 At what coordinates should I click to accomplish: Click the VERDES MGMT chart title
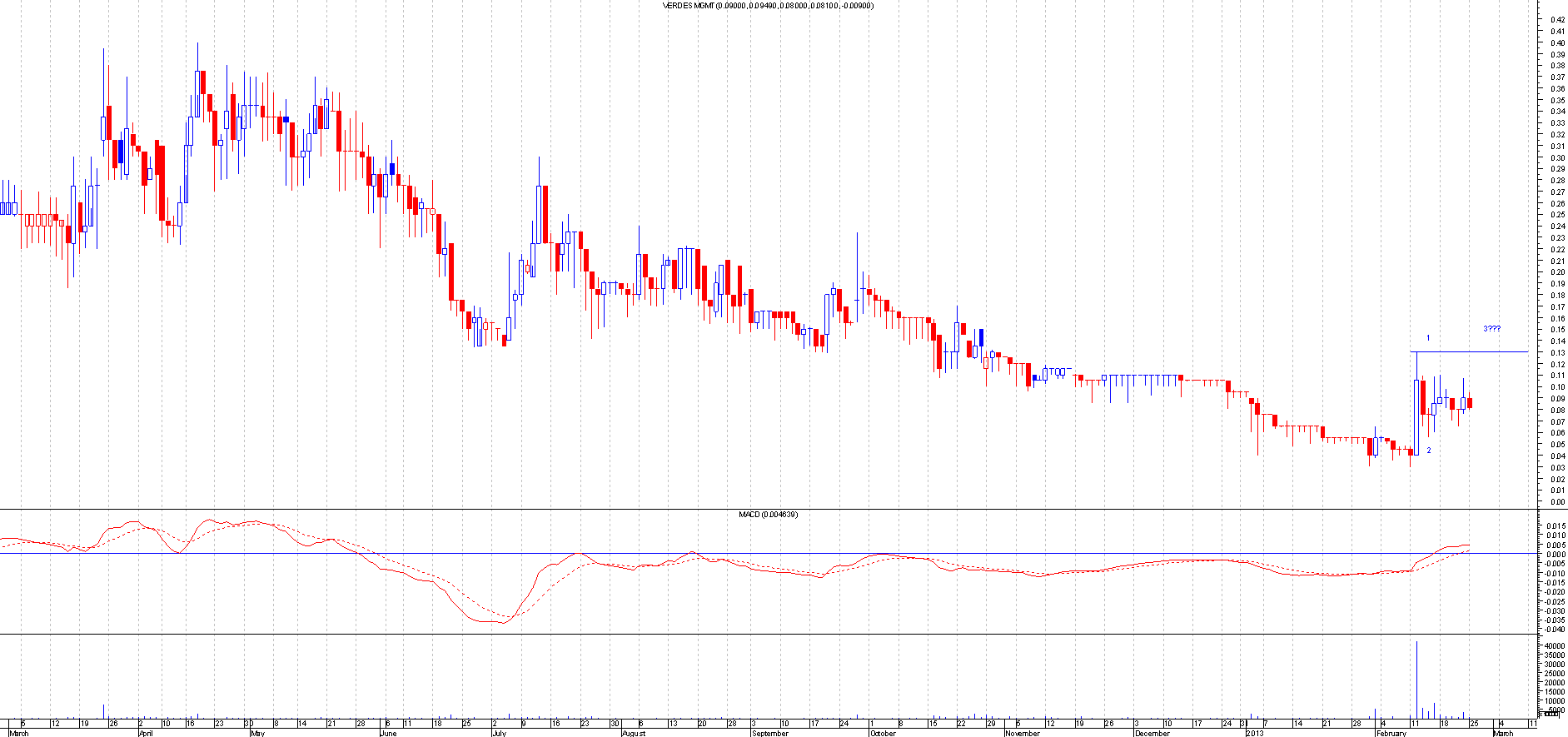coord(767,6)
